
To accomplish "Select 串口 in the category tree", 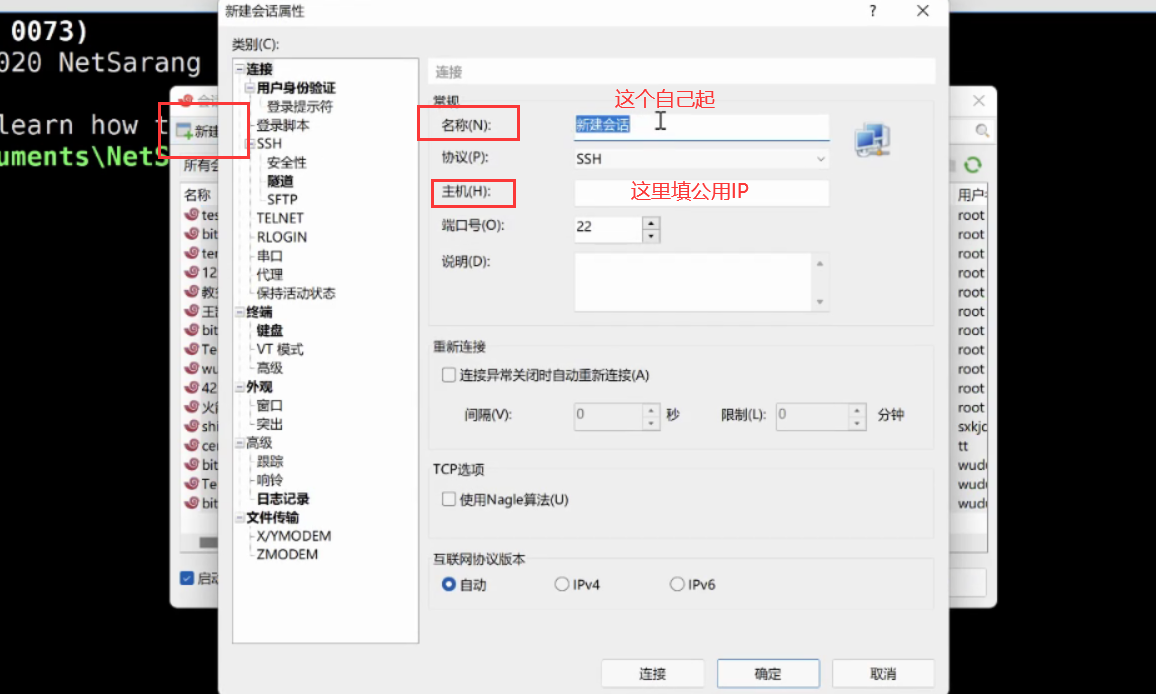I will (x=269, y=256).
